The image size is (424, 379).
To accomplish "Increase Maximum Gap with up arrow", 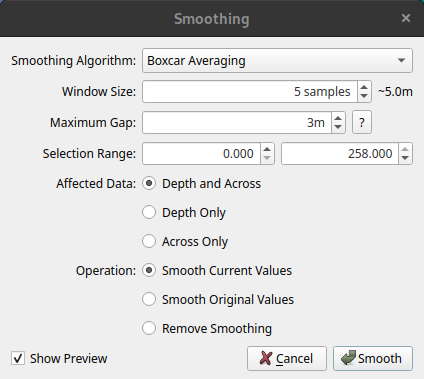I will [338, 118].
